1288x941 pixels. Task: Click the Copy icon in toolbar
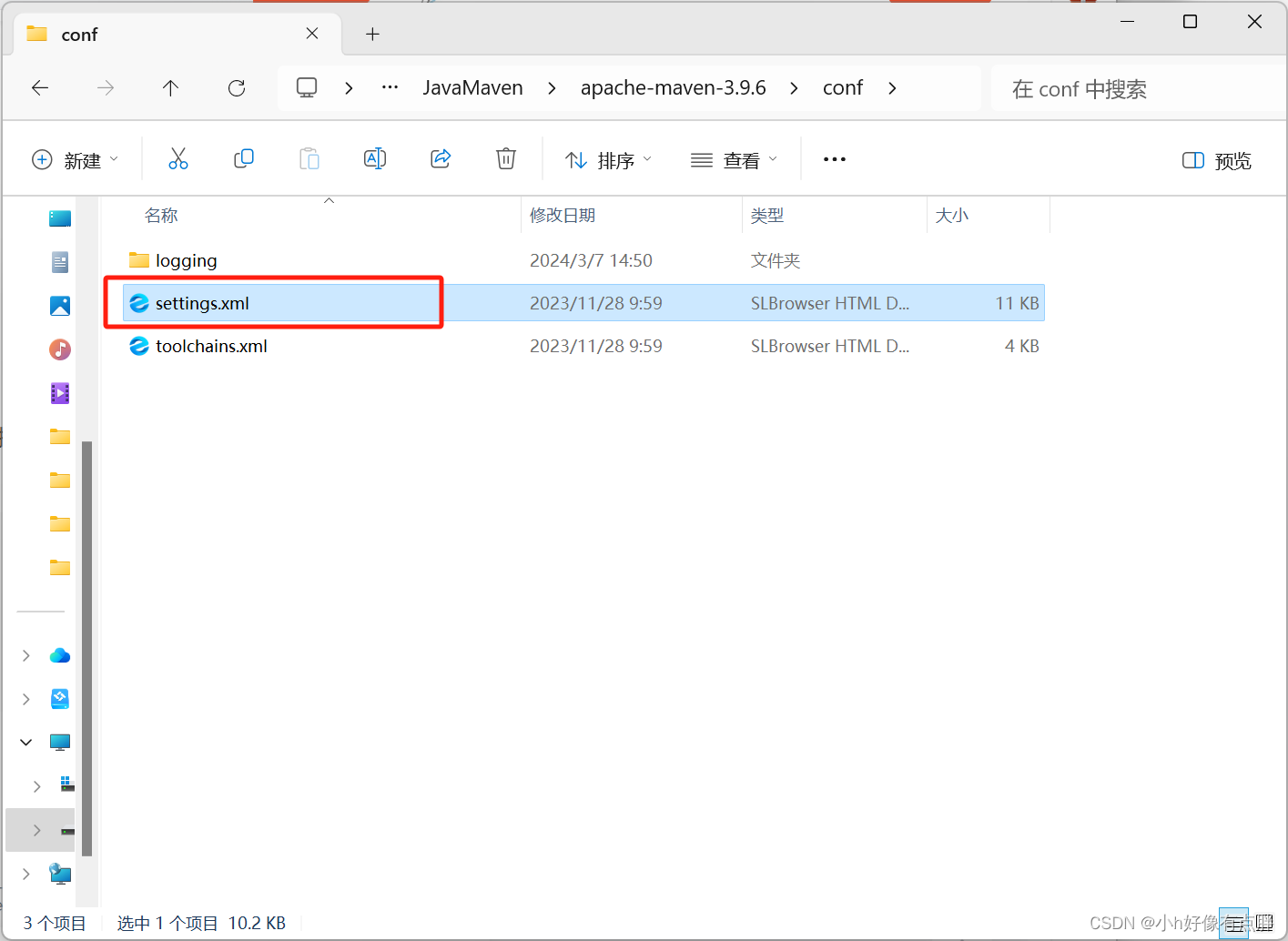tap(244, 159)
